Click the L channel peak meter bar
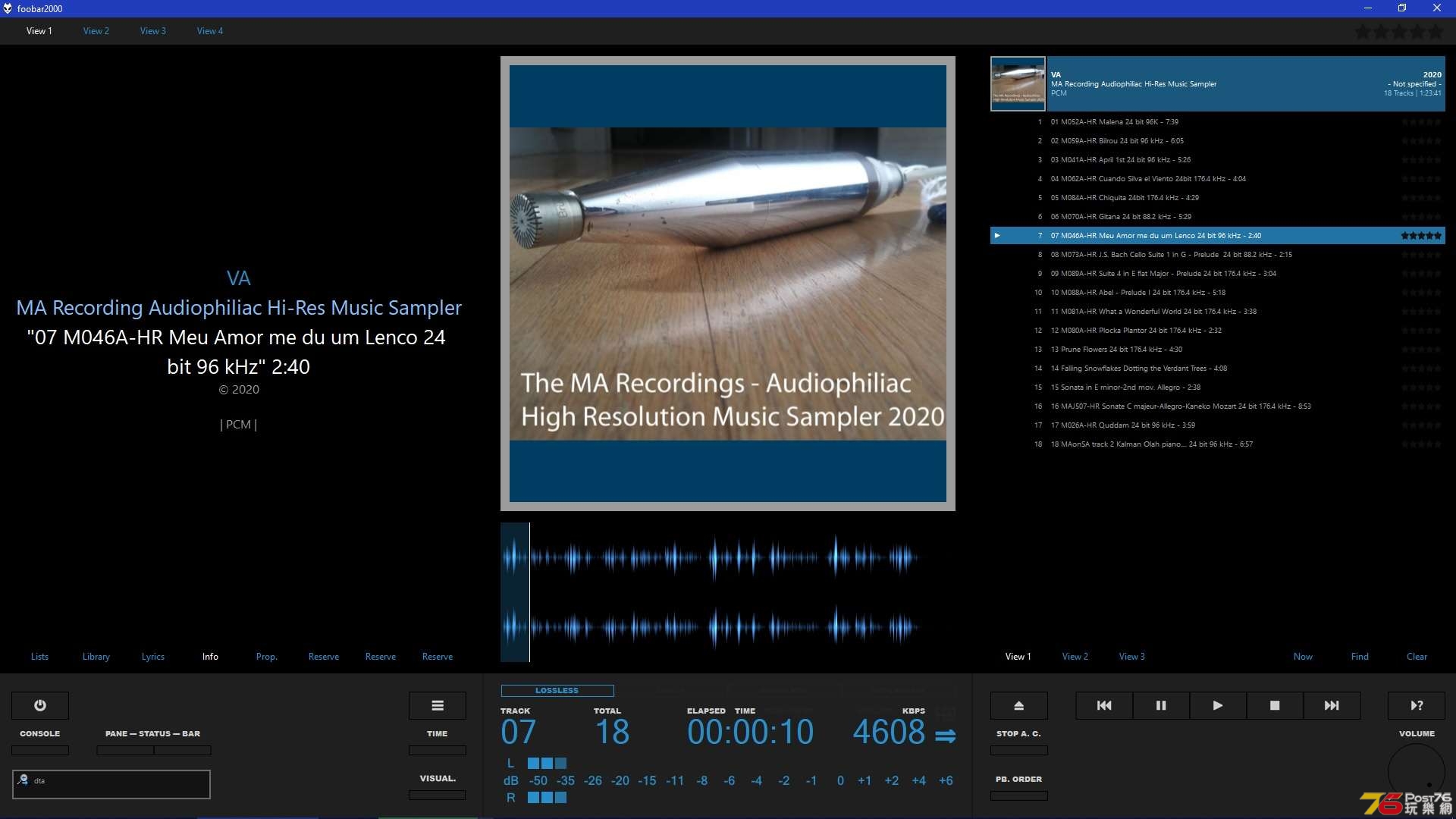The image size is (1456, 819). click(547, 763)
